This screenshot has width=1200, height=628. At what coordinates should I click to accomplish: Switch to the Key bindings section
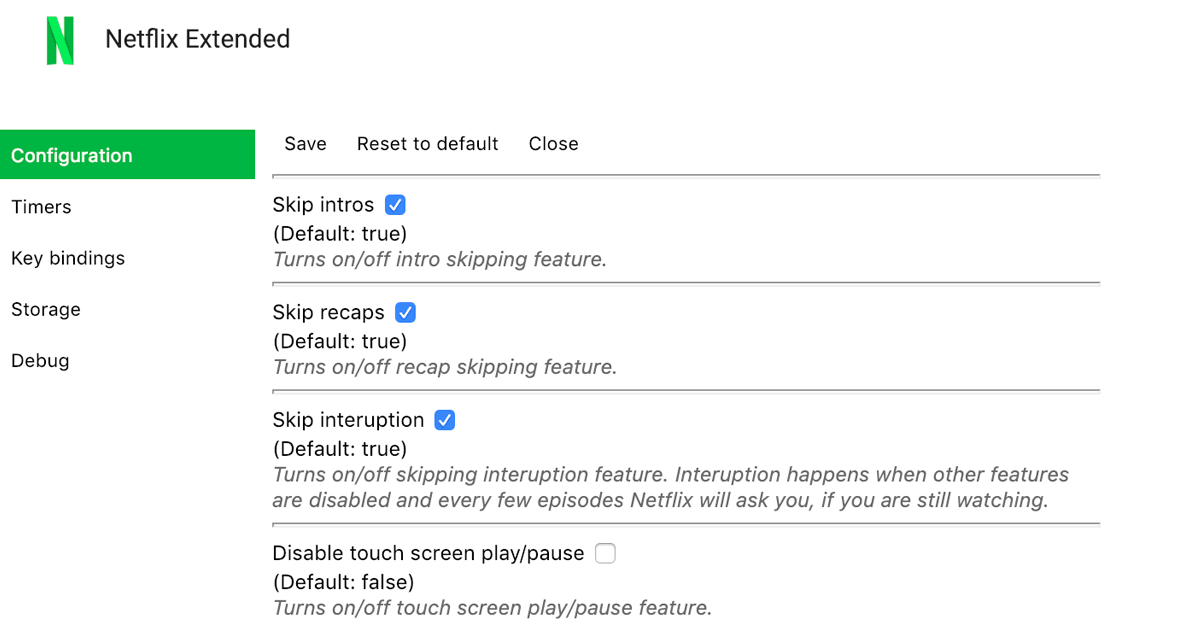(67, 258)
